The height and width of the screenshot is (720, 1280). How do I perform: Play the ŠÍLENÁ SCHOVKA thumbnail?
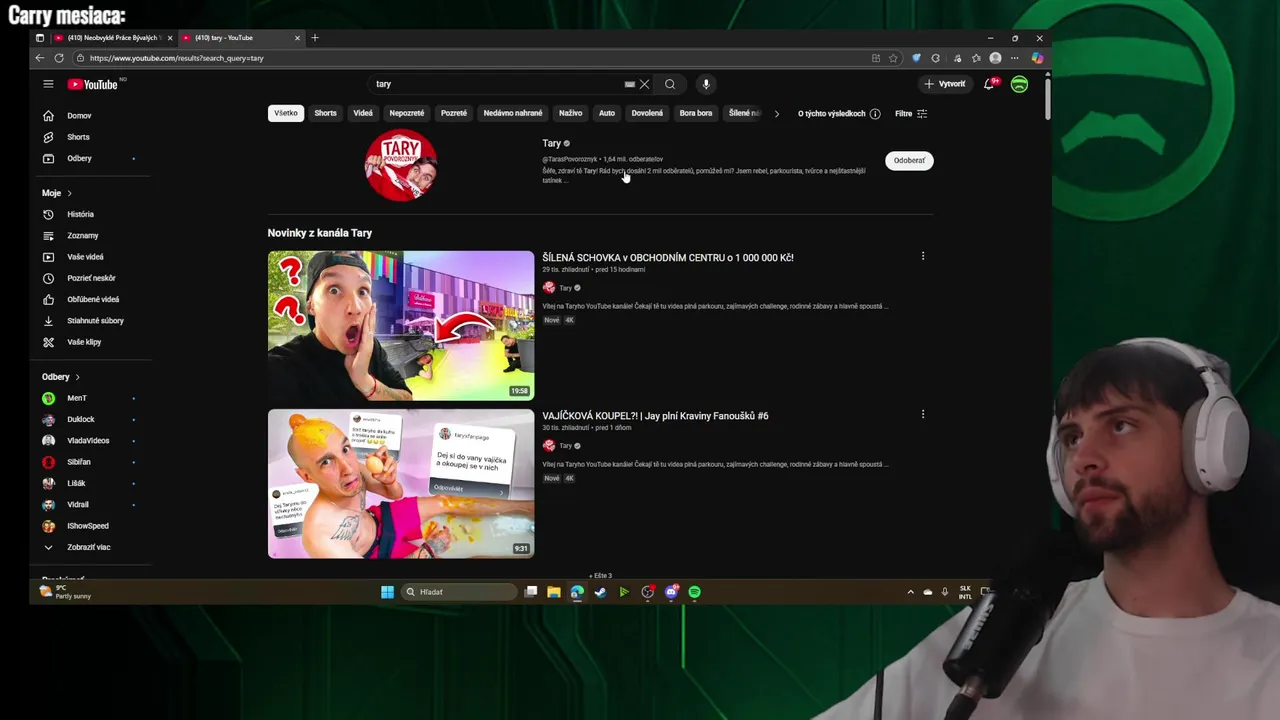coord(401,325)
